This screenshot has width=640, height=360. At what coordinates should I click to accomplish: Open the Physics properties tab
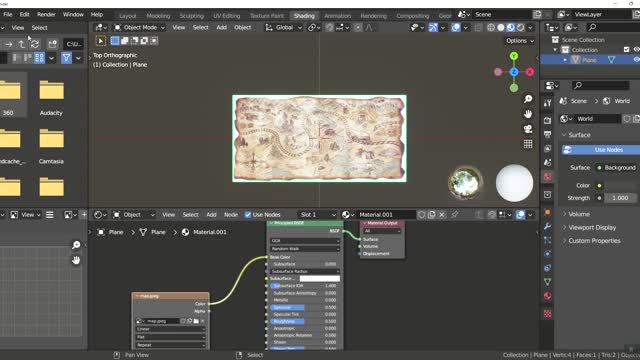[548, 254]
